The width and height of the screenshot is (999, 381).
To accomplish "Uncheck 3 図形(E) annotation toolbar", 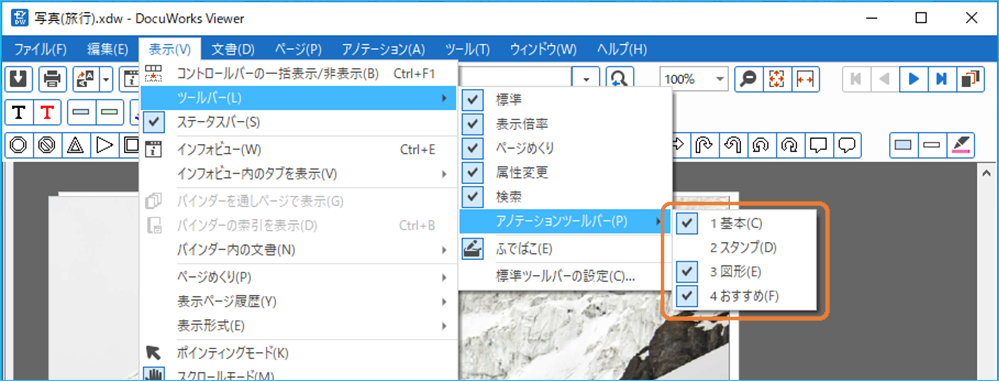I will point(744,272).
